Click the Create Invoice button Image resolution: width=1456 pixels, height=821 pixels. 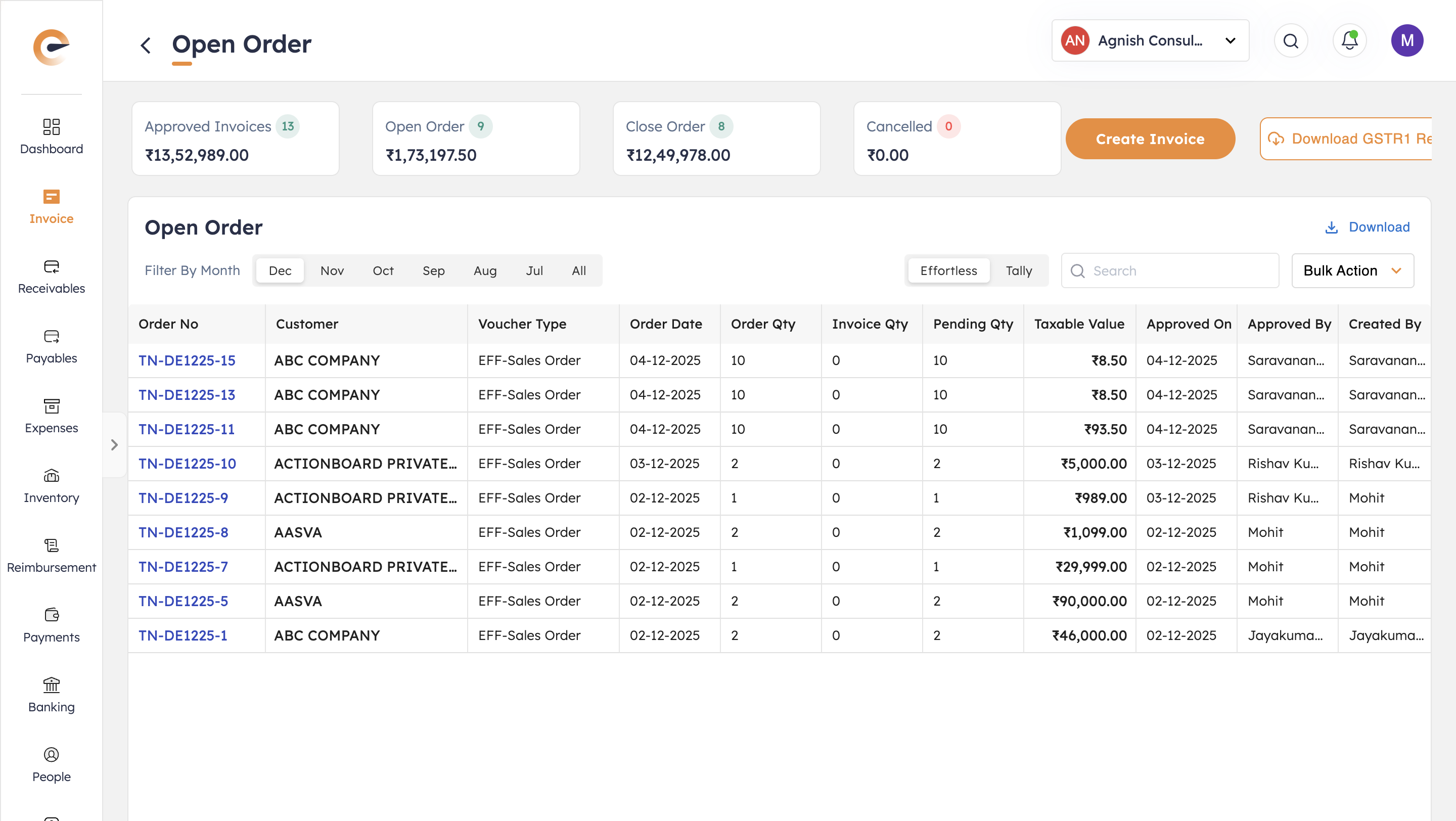coord(1150,139)
